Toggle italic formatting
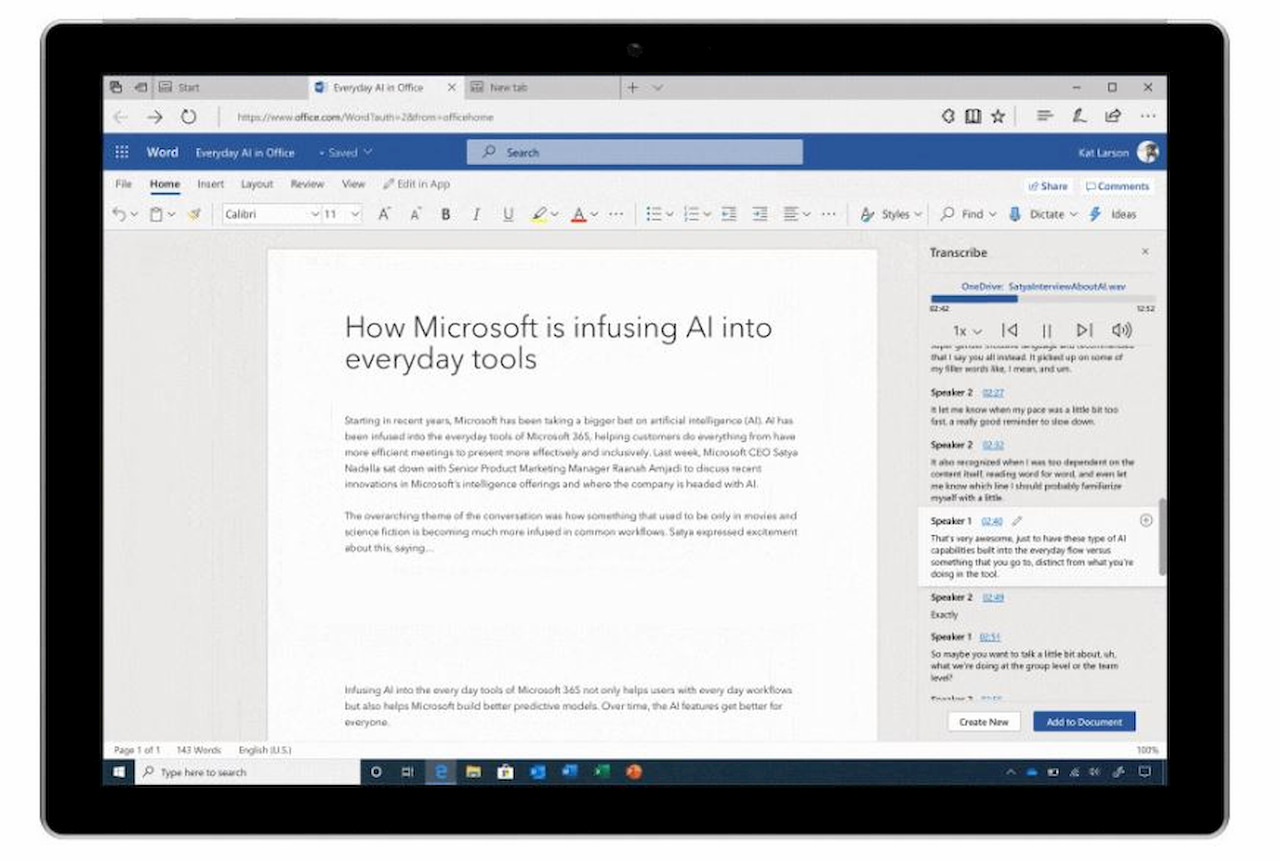The width and height of the screenshot is (1280, 861). click(x=476, y=214)
